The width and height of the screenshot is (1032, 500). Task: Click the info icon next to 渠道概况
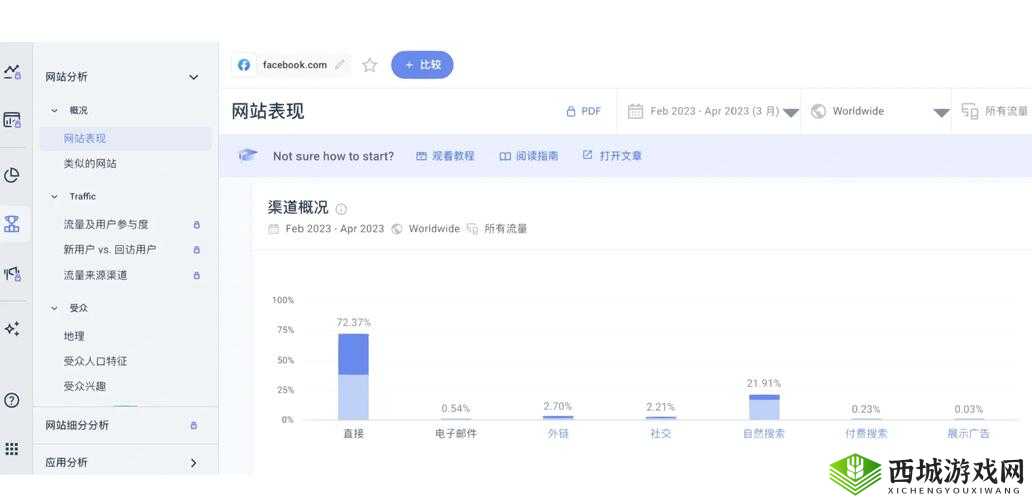click(x=341, y=209)
